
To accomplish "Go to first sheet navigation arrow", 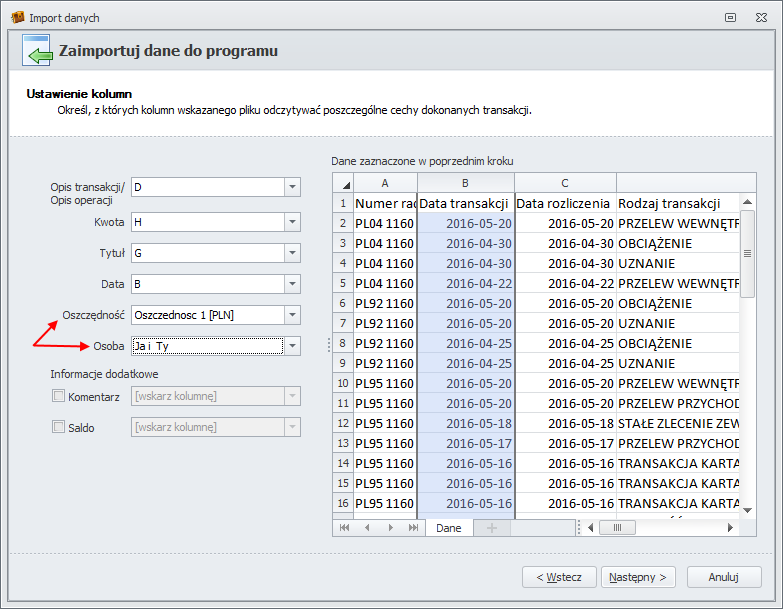I will coord(345,527).
